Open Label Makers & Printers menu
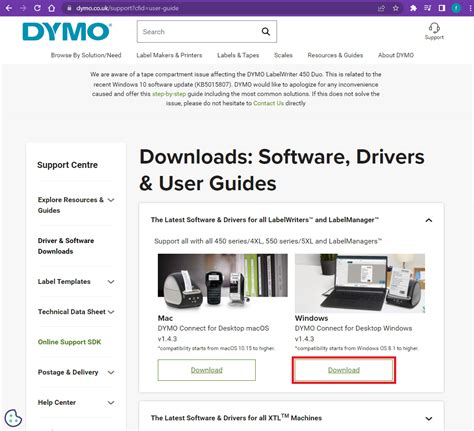This screenshot has height=431, width=474. point(169,55)
